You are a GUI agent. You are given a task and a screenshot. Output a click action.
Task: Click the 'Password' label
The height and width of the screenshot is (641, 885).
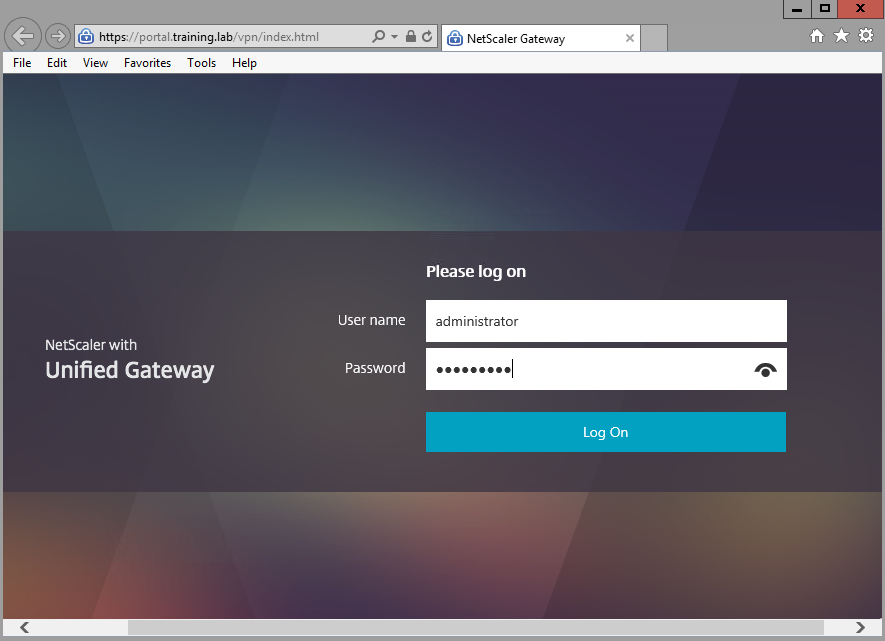375,368
